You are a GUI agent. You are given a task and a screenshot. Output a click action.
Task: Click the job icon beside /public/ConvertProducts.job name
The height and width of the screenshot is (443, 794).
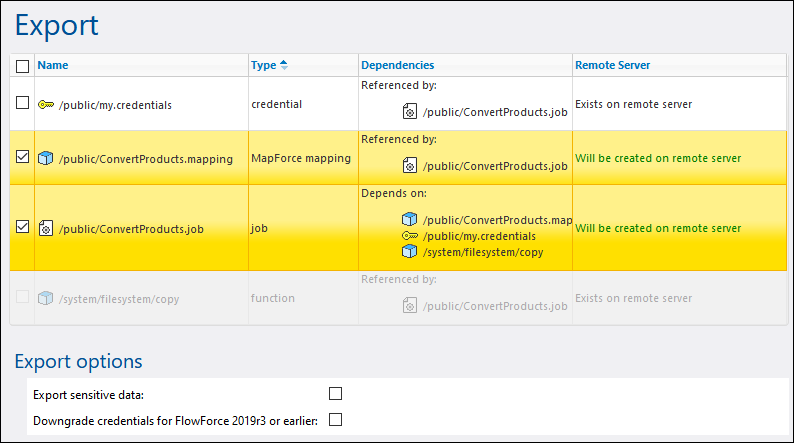click(x=45, y=228)
